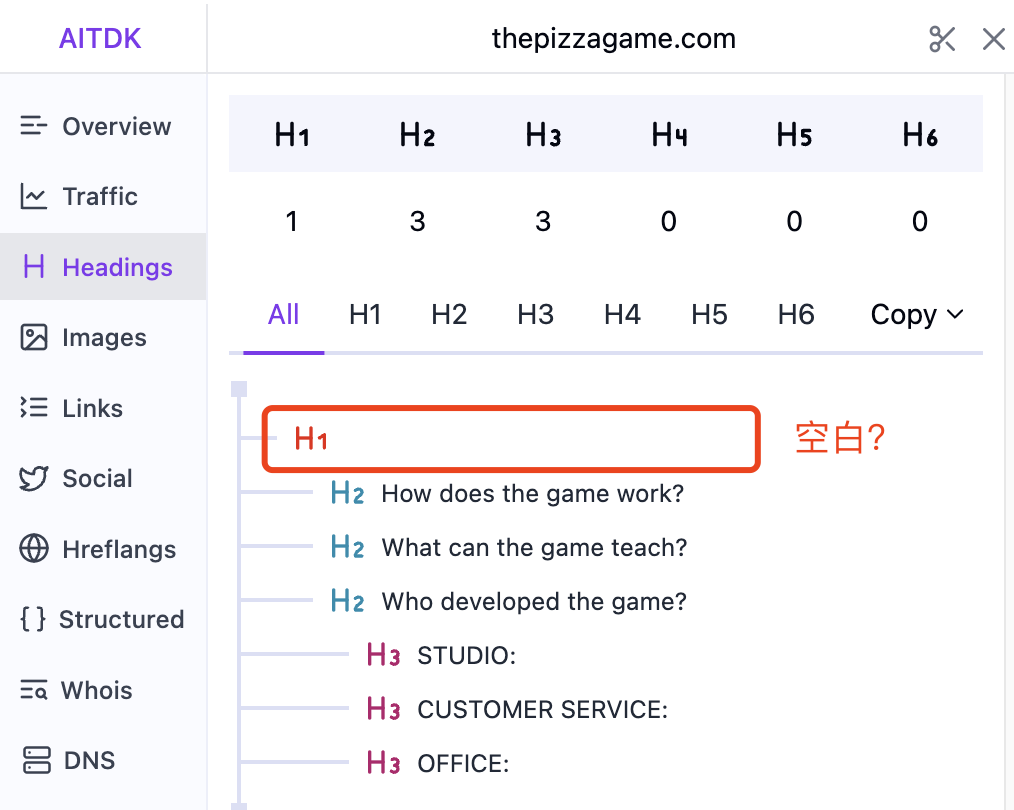
Task: Open the Overview section icon
Action: click(34, 126)
